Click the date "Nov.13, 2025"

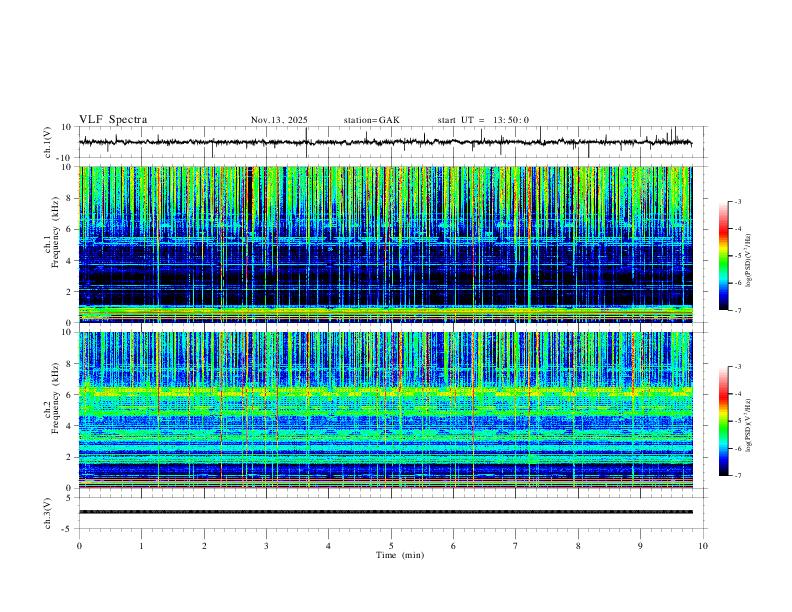pyautogui.click(x=279, y=120)
